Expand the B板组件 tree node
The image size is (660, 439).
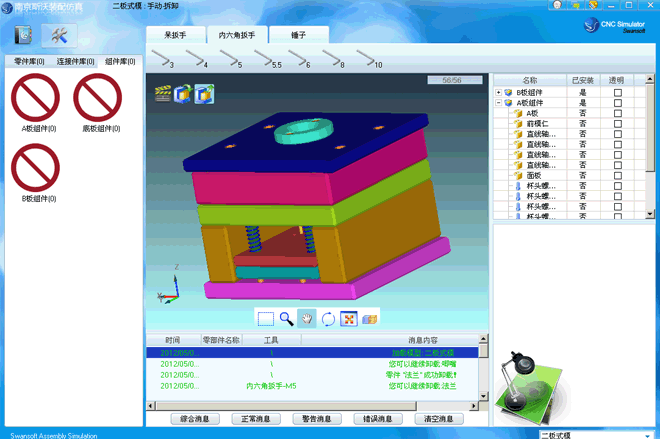click(x=499, y=92)
